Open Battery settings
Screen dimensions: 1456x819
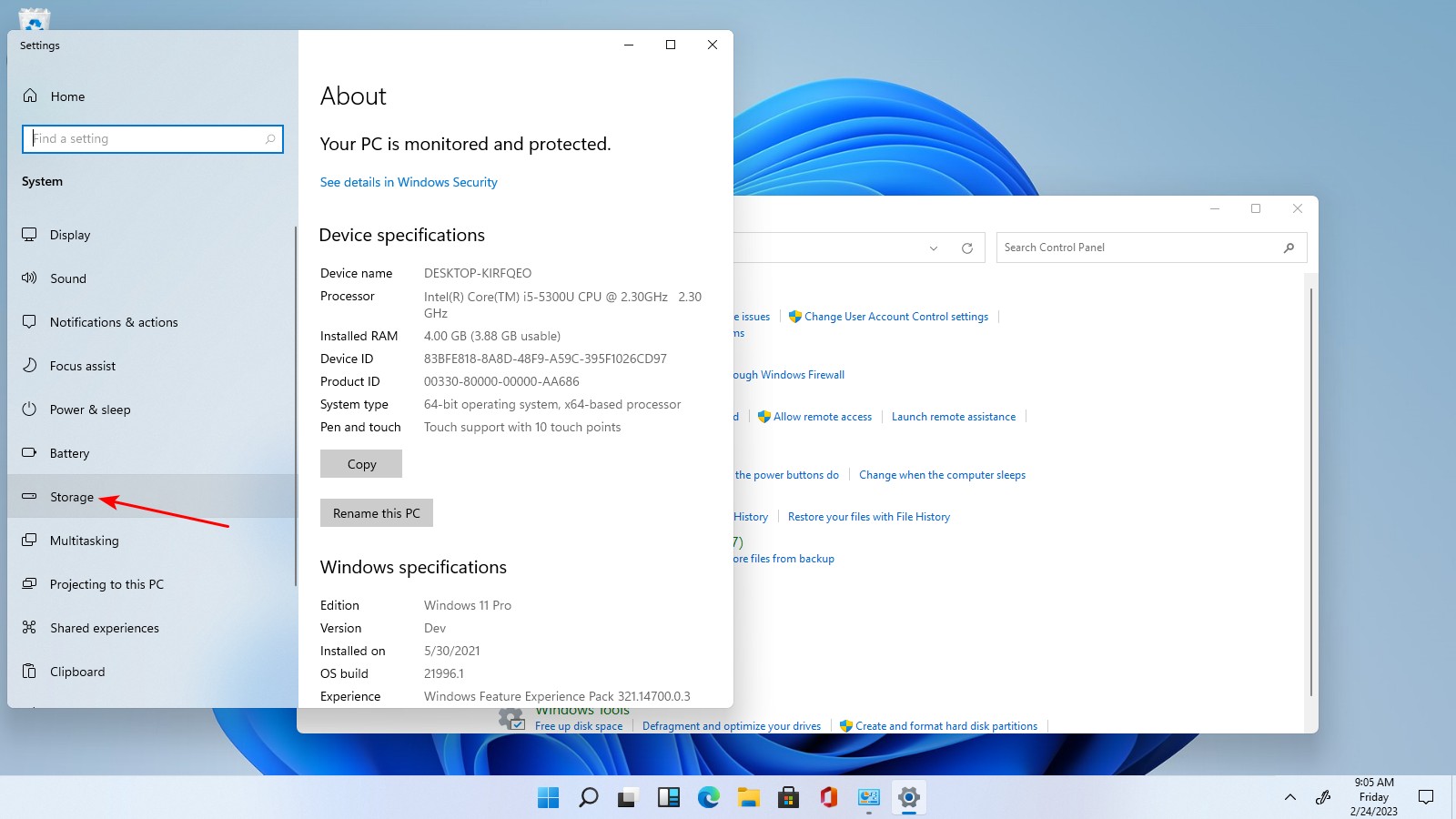151,453
